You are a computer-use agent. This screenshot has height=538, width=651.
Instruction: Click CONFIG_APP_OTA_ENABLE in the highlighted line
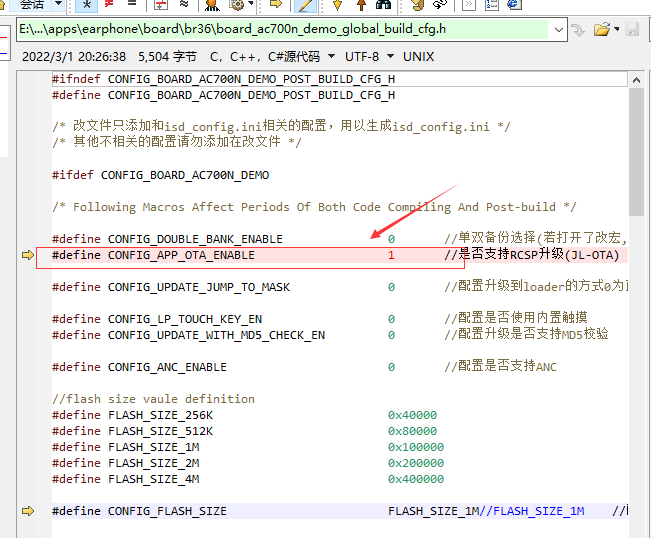point(181,255)
